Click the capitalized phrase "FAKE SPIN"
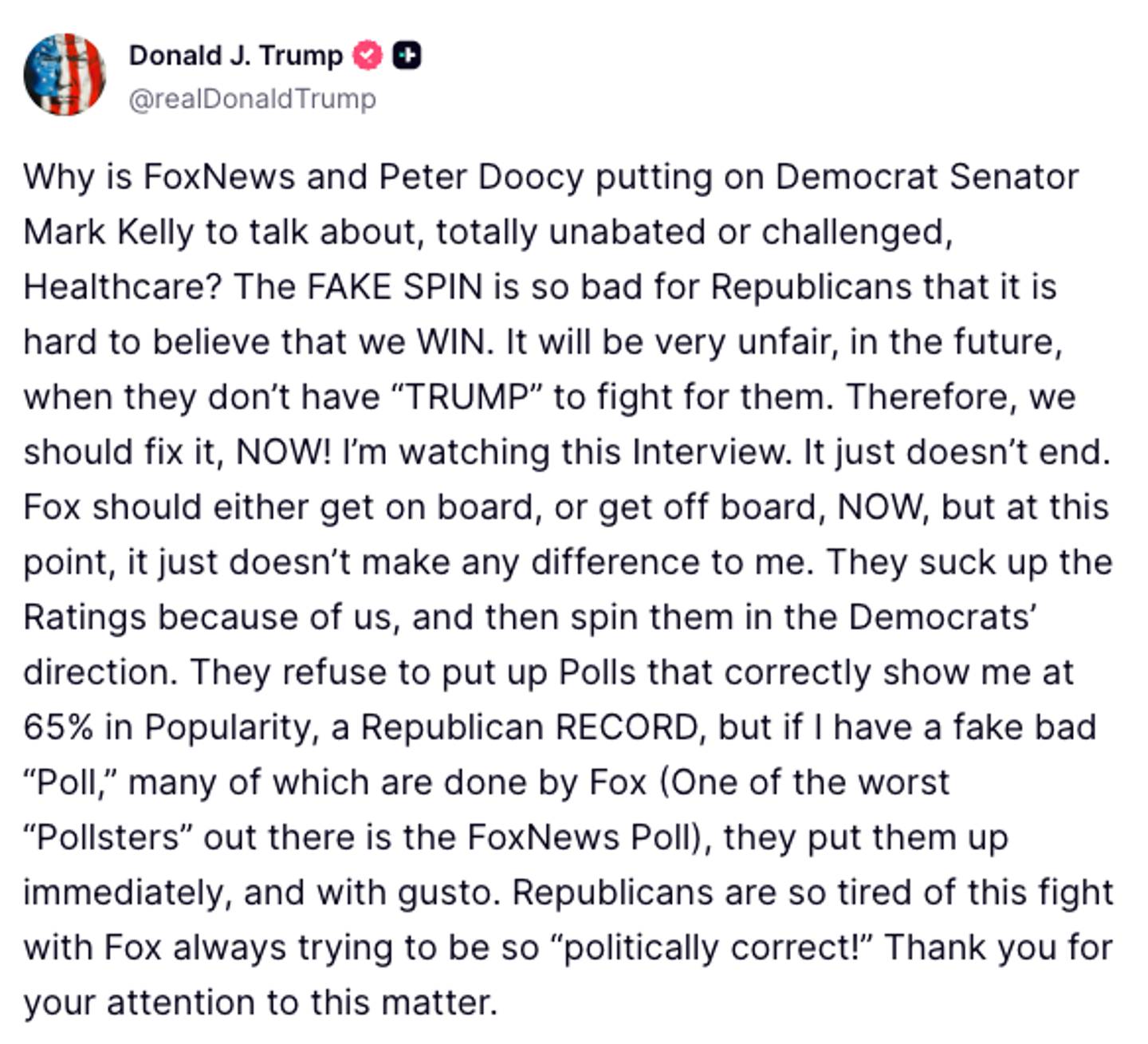The height and width of the screenshot is (1044, 1148). [395, 287]
